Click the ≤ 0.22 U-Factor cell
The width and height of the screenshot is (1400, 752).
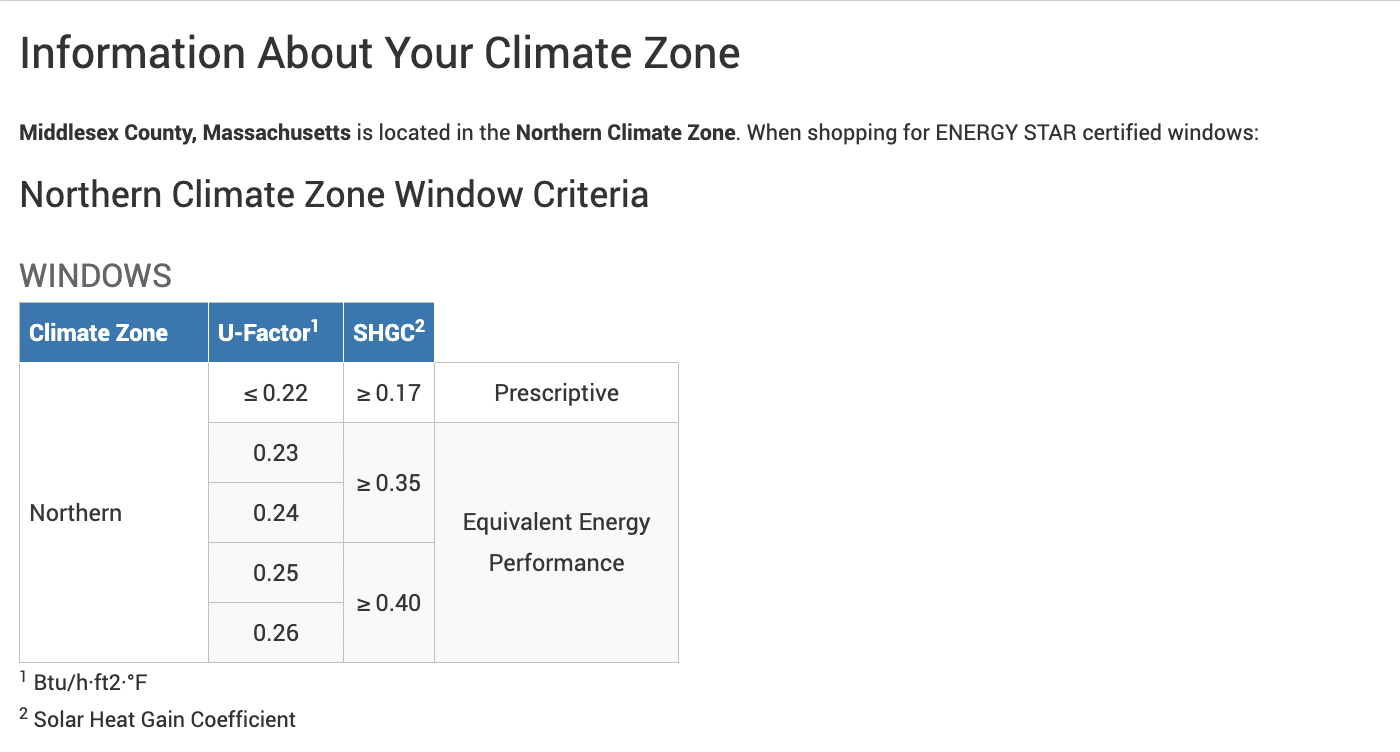point(276,393)
